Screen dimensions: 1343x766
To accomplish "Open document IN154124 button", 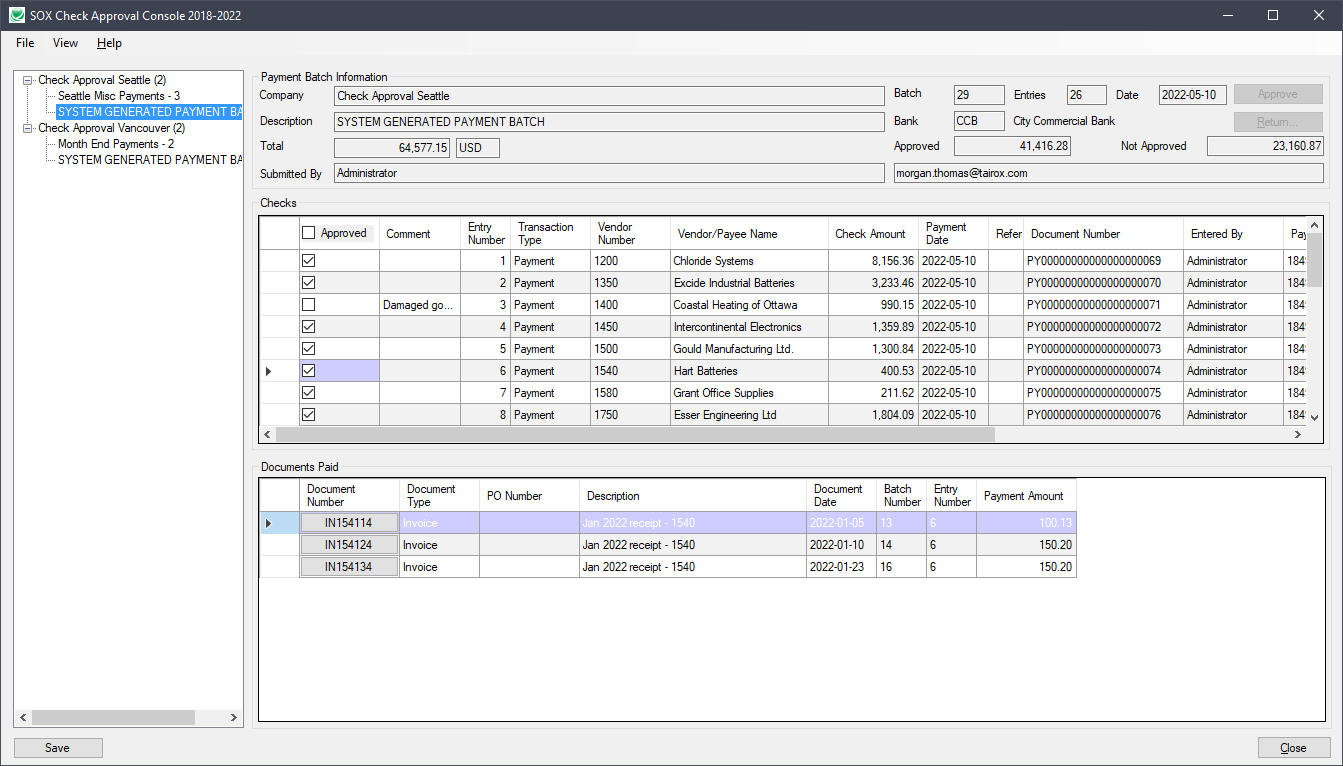I will pyautogui.click(x=349, y=545).
